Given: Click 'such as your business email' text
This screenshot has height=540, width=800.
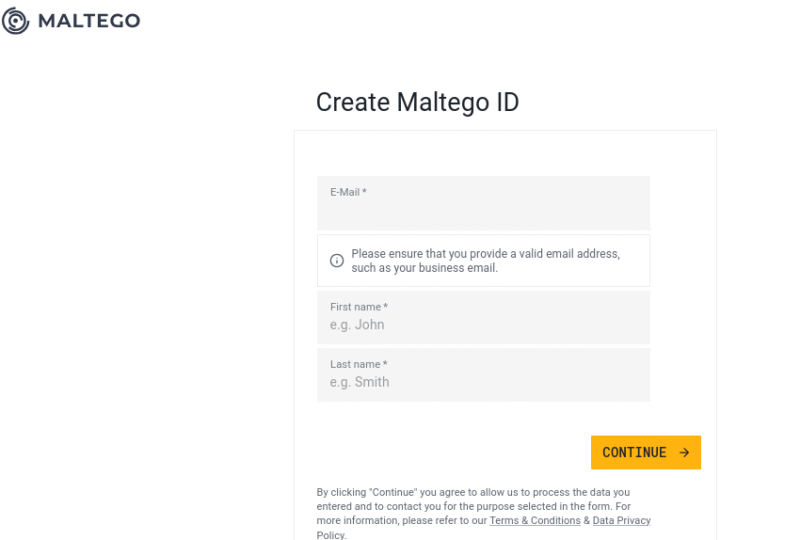Looking at the screenshot, I should (424, 268).
